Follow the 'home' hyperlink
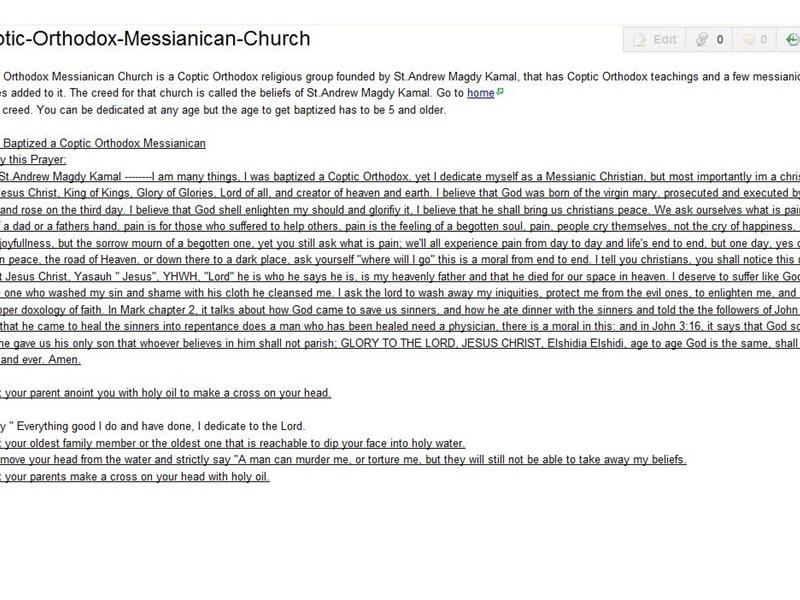 481,93
